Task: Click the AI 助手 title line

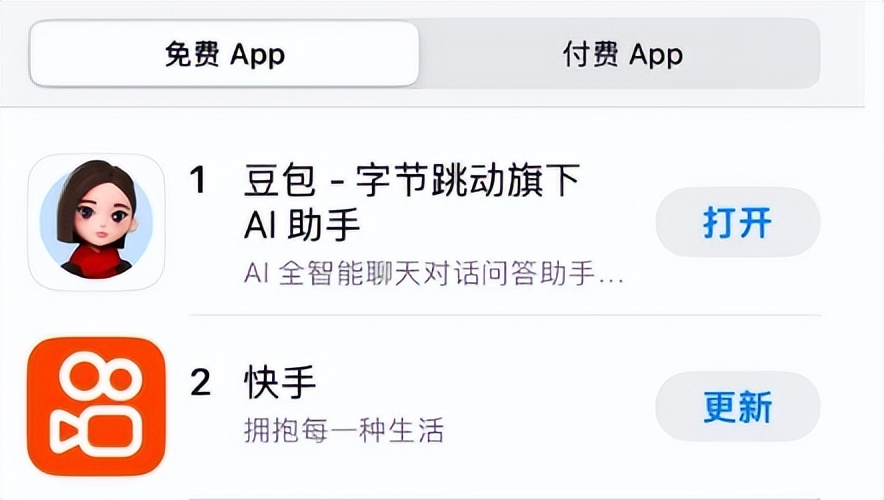Action: click(x=302, y=226)
